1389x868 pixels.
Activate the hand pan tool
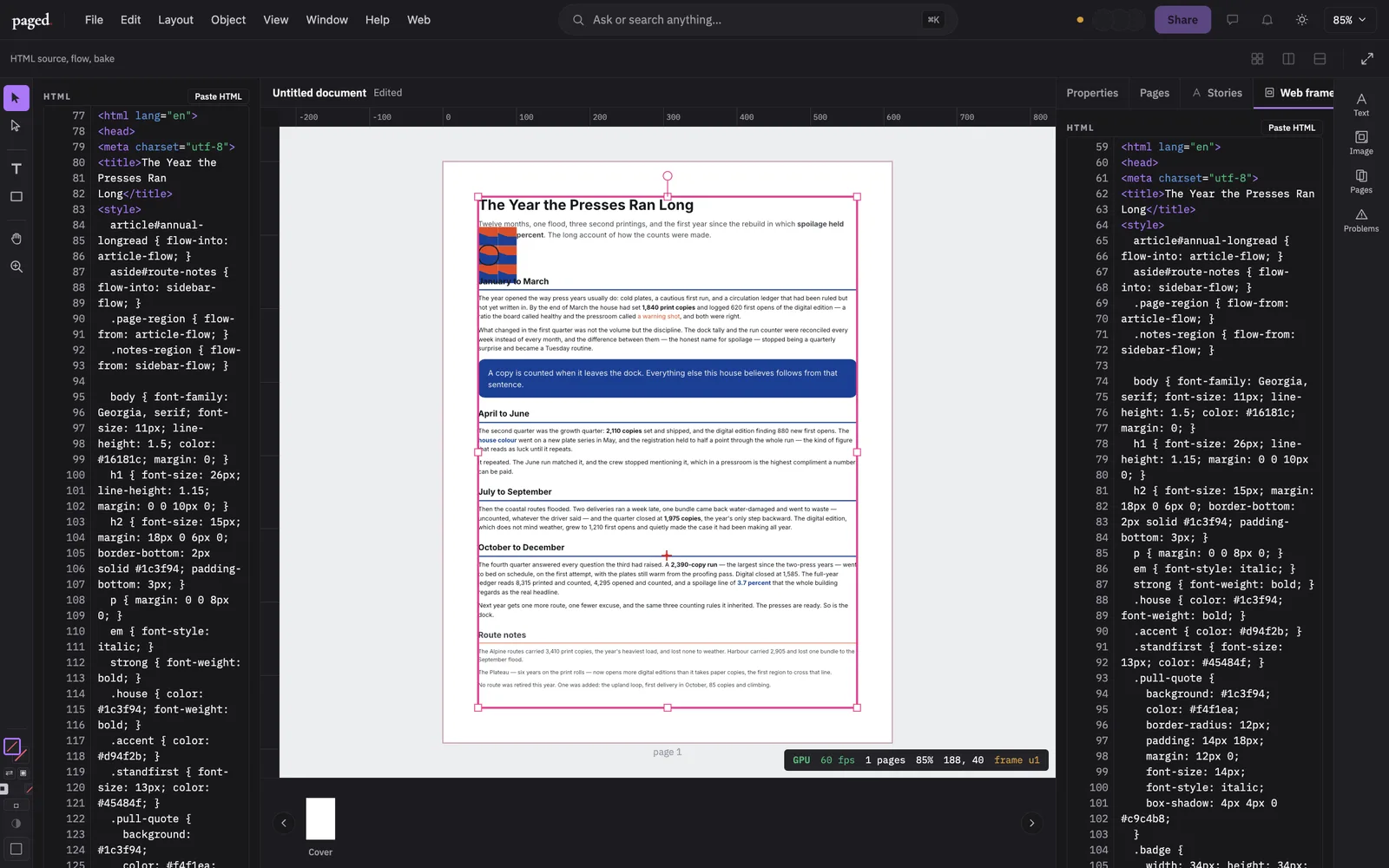click(16, 239)
